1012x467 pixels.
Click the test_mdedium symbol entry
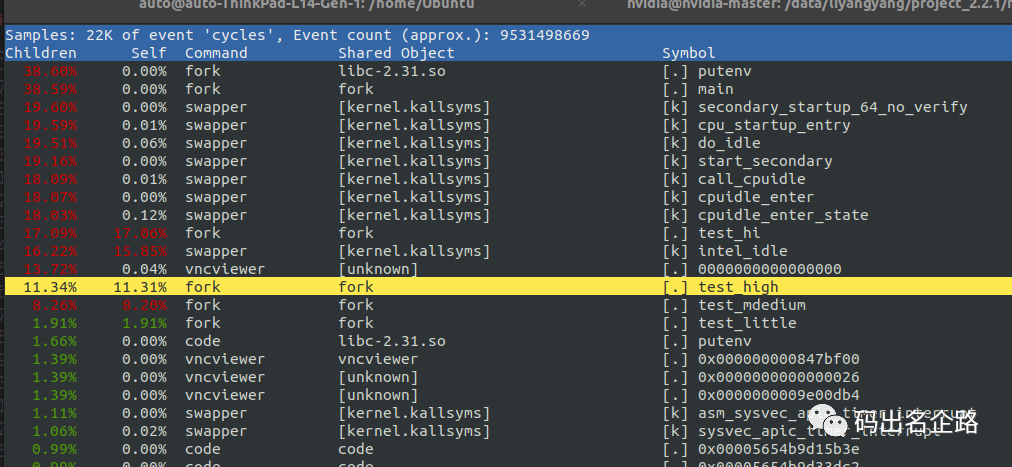[x=752, y=305]
